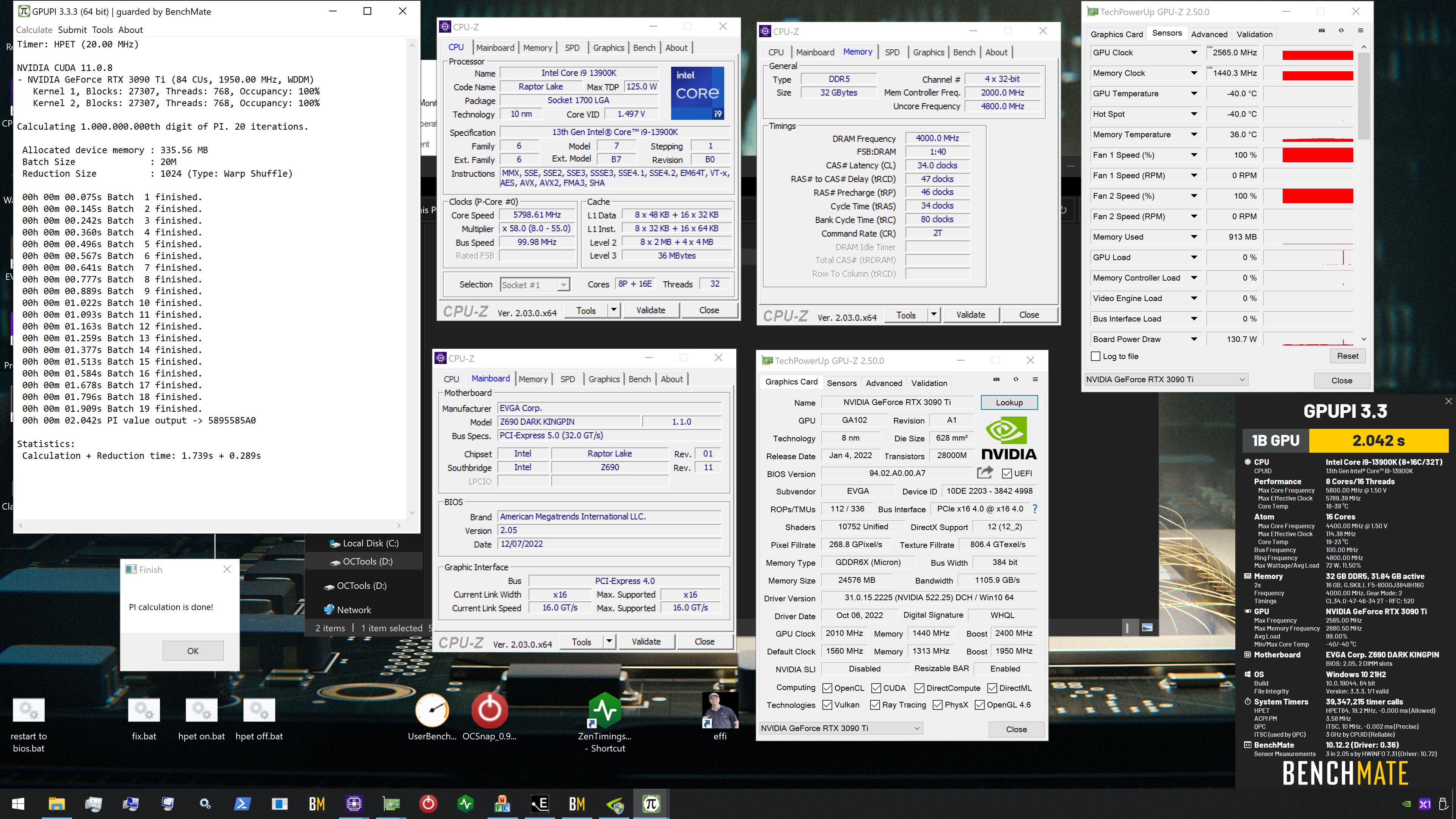Screen dimensions: 1456x819
Task: Open the Calculate menu in GPUPI
Action: pos(34,30)
